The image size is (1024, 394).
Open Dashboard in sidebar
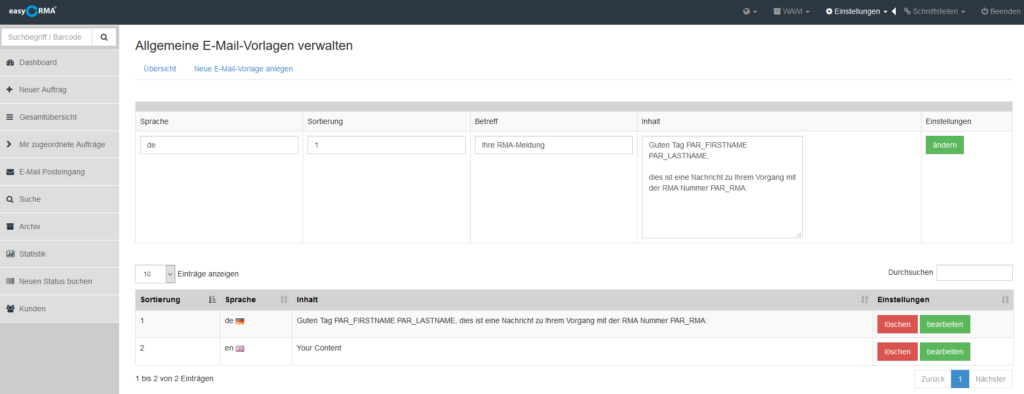click(59, 63)
